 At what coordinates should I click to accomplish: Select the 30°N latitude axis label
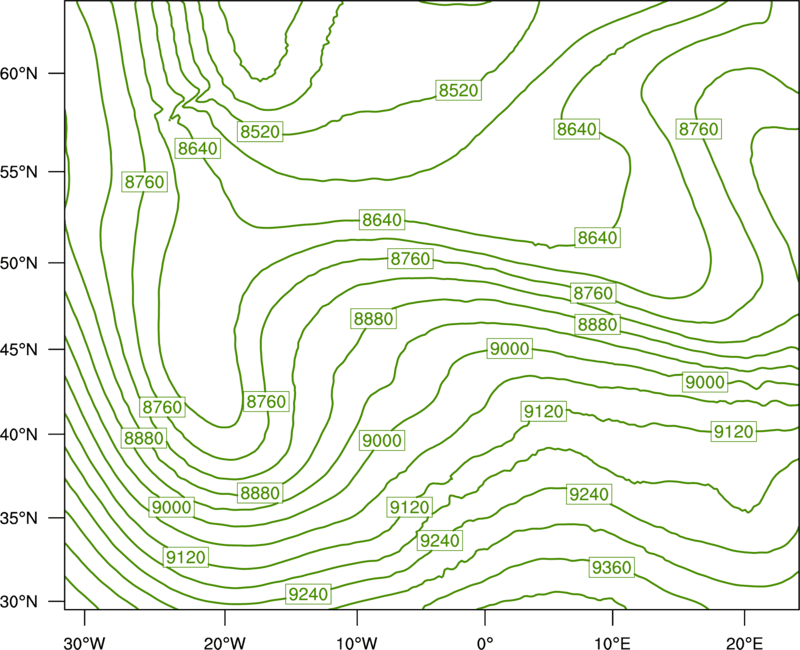point(19,602)
